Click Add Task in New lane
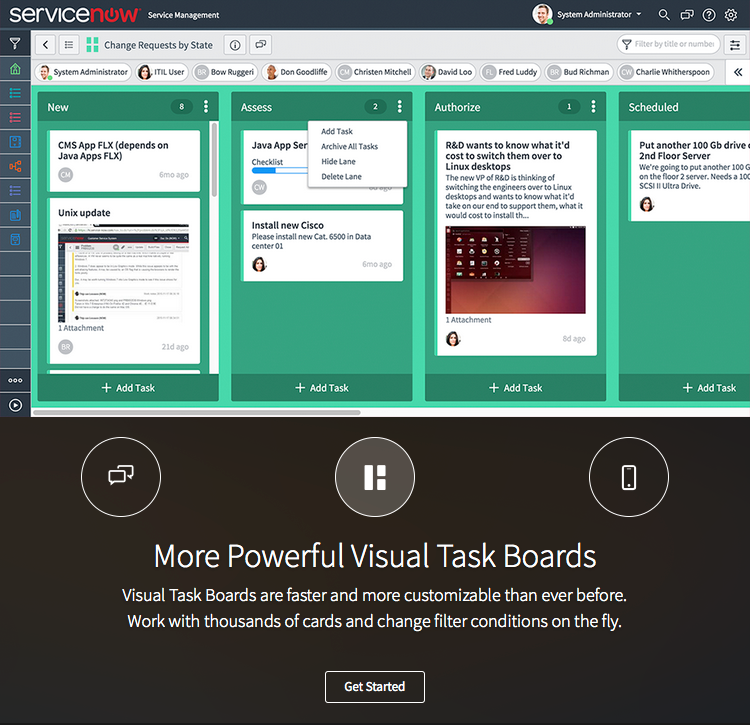Viewport: 750px width, 725px height. click(x=128, y=388)
